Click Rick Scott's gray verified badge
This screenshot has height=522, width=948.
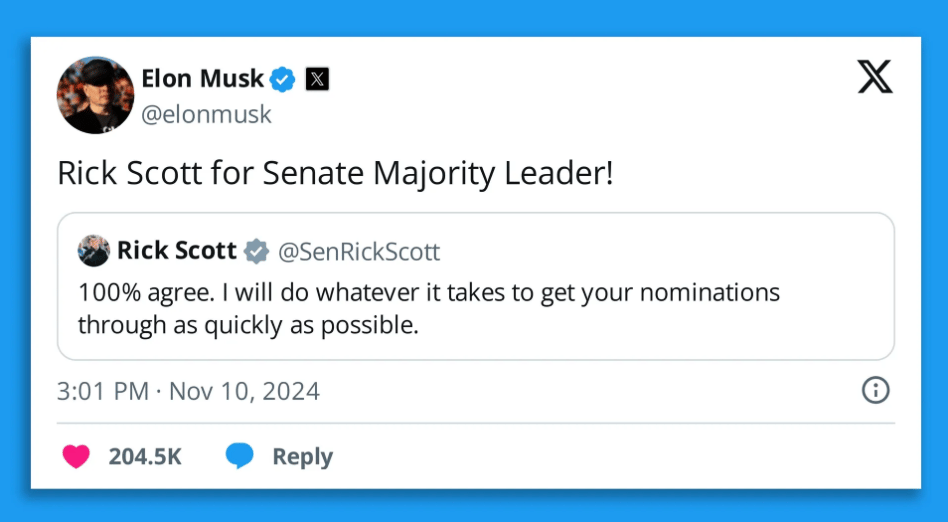tap(256, 251)
